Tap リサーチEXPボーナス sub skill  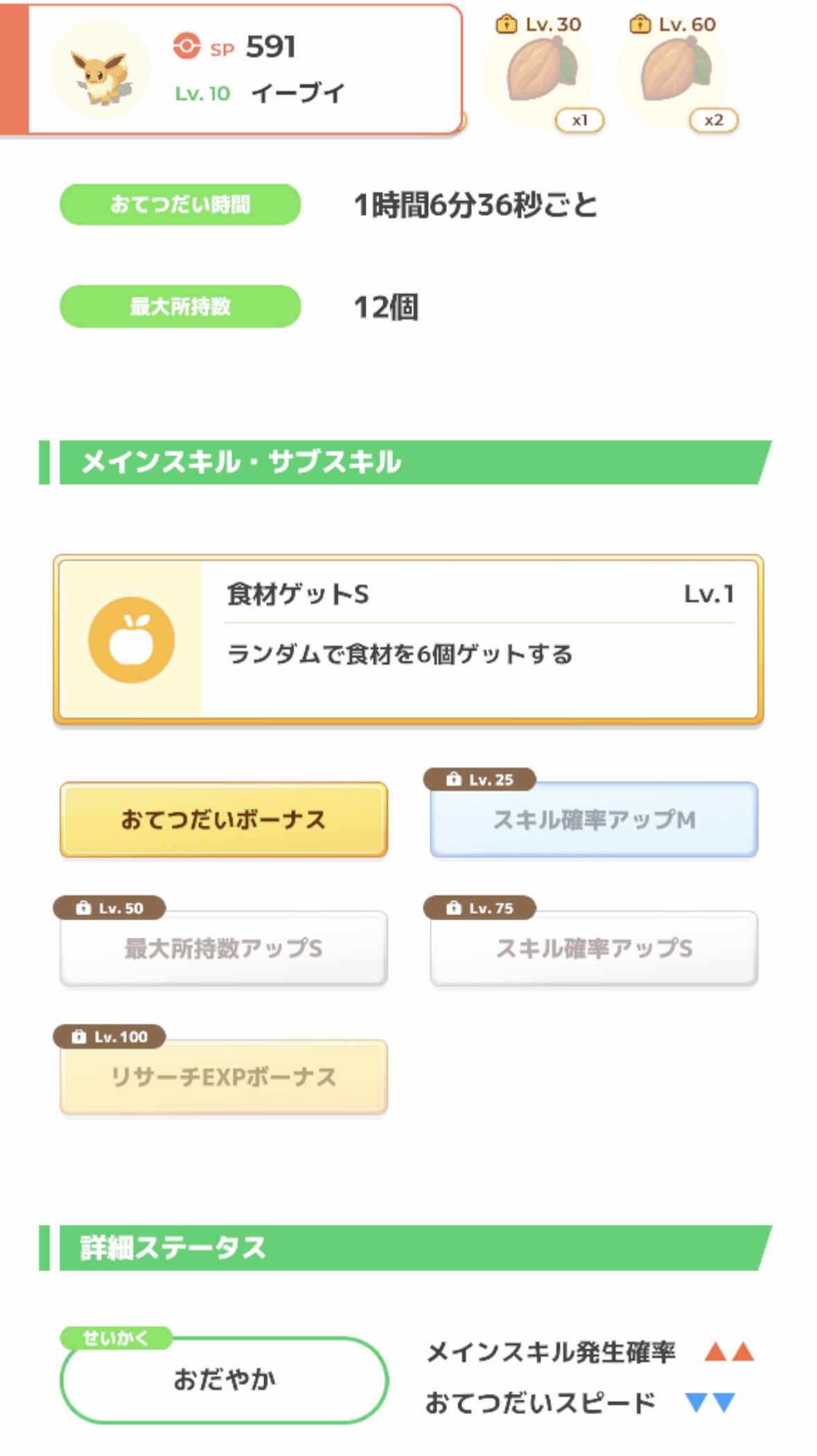(224, 1077)
